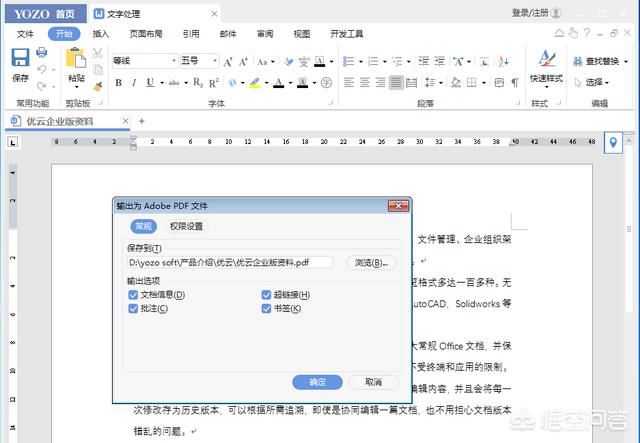This screenshot has height=443, width=640.
Task: Apply subscript R₂ formatting
Action: pyautogui.click(x=198, y=83)
